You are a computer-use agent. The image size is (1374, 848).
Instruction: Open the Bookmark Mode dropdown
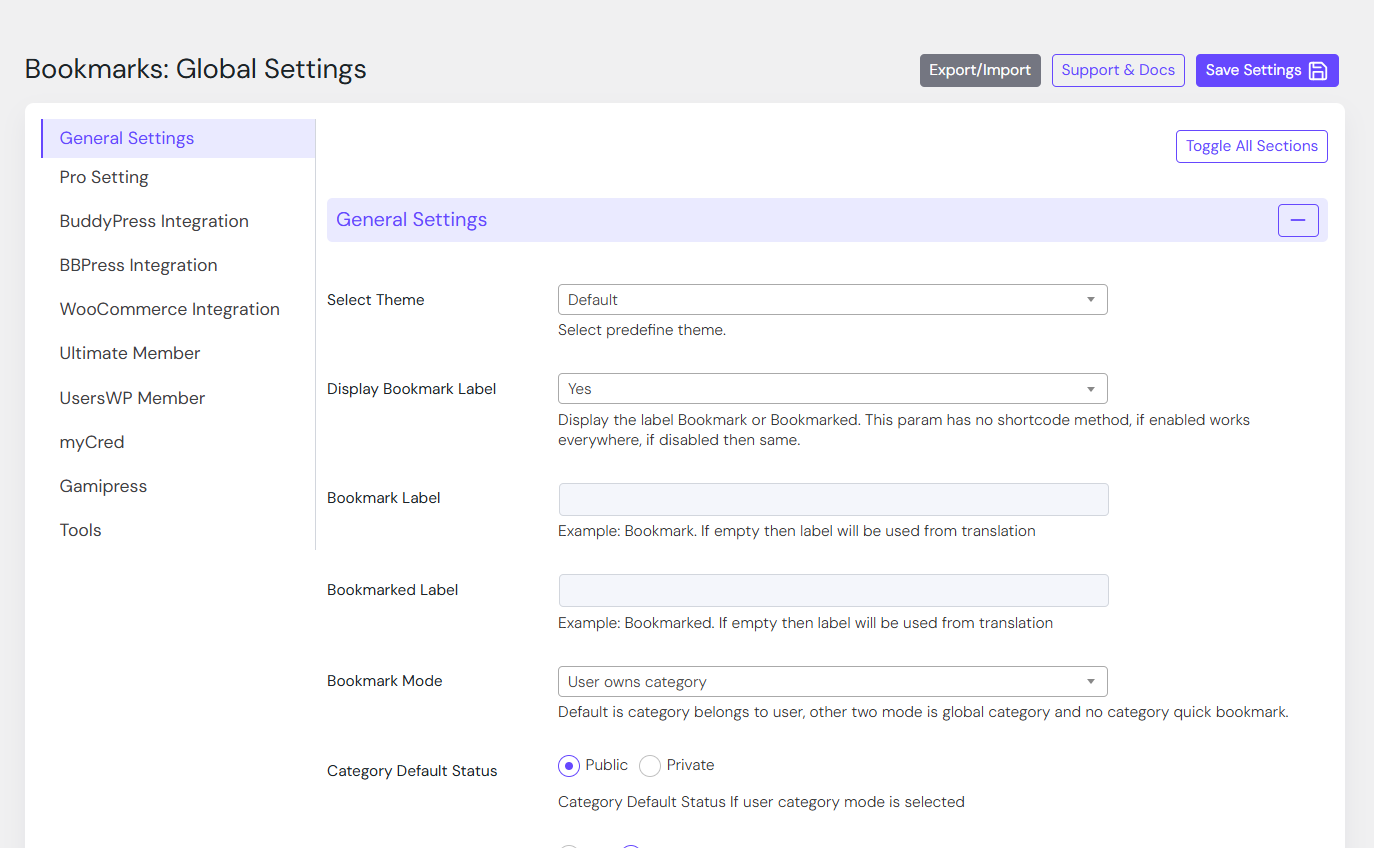832,682
